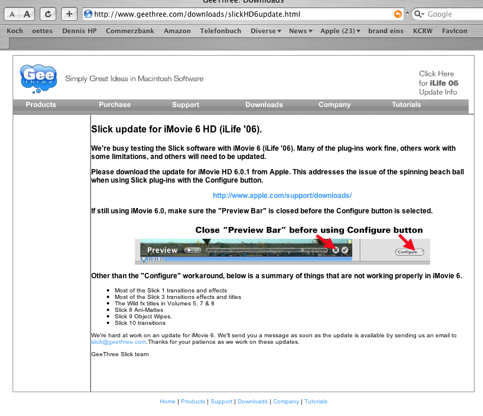This screenshot has width=483, height=416.
Task: Click the Configure button in the image
Action: coord(409,252)
